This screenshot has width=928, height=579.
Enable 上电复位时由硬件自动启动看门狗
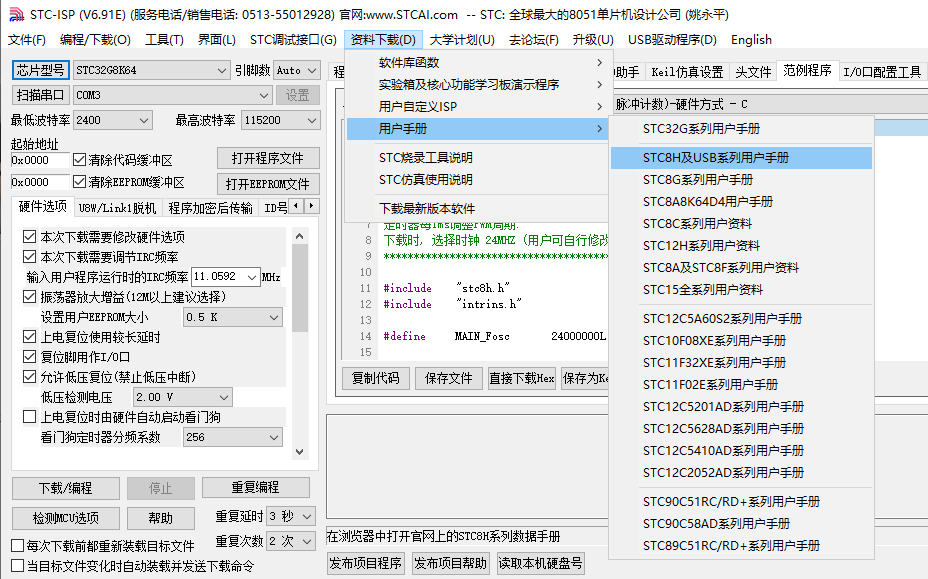pyautogui.click(x=29, y=417)
